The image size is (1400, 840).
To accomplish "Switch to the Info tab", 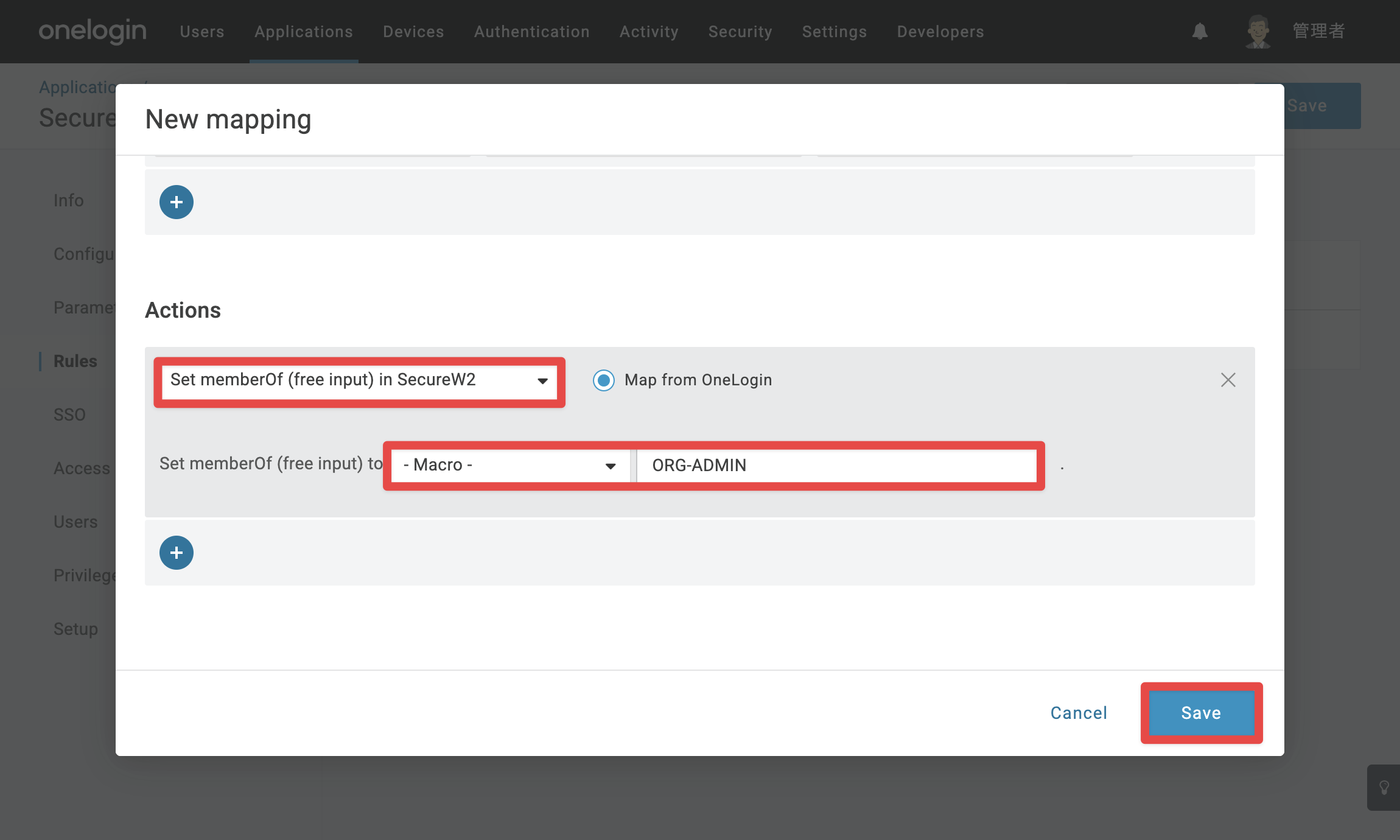I will coord(69,200).
